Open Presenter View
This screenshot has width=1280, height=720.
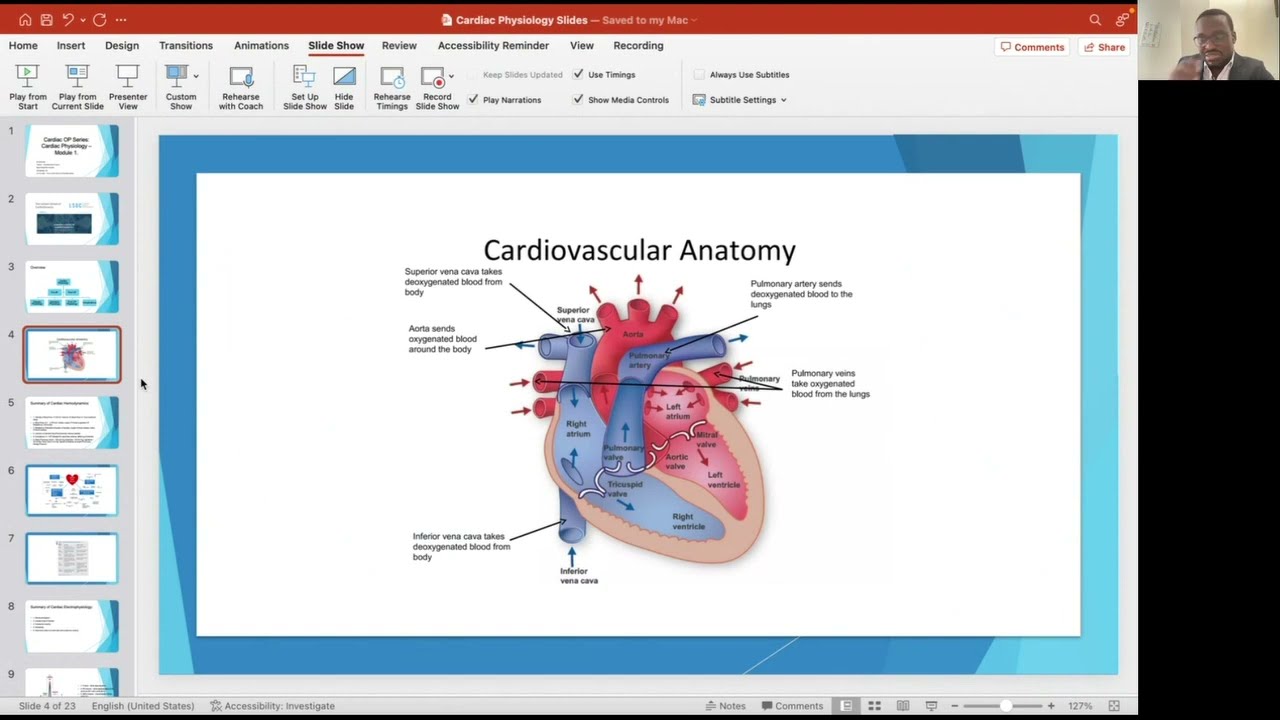[x=128, y=76]
